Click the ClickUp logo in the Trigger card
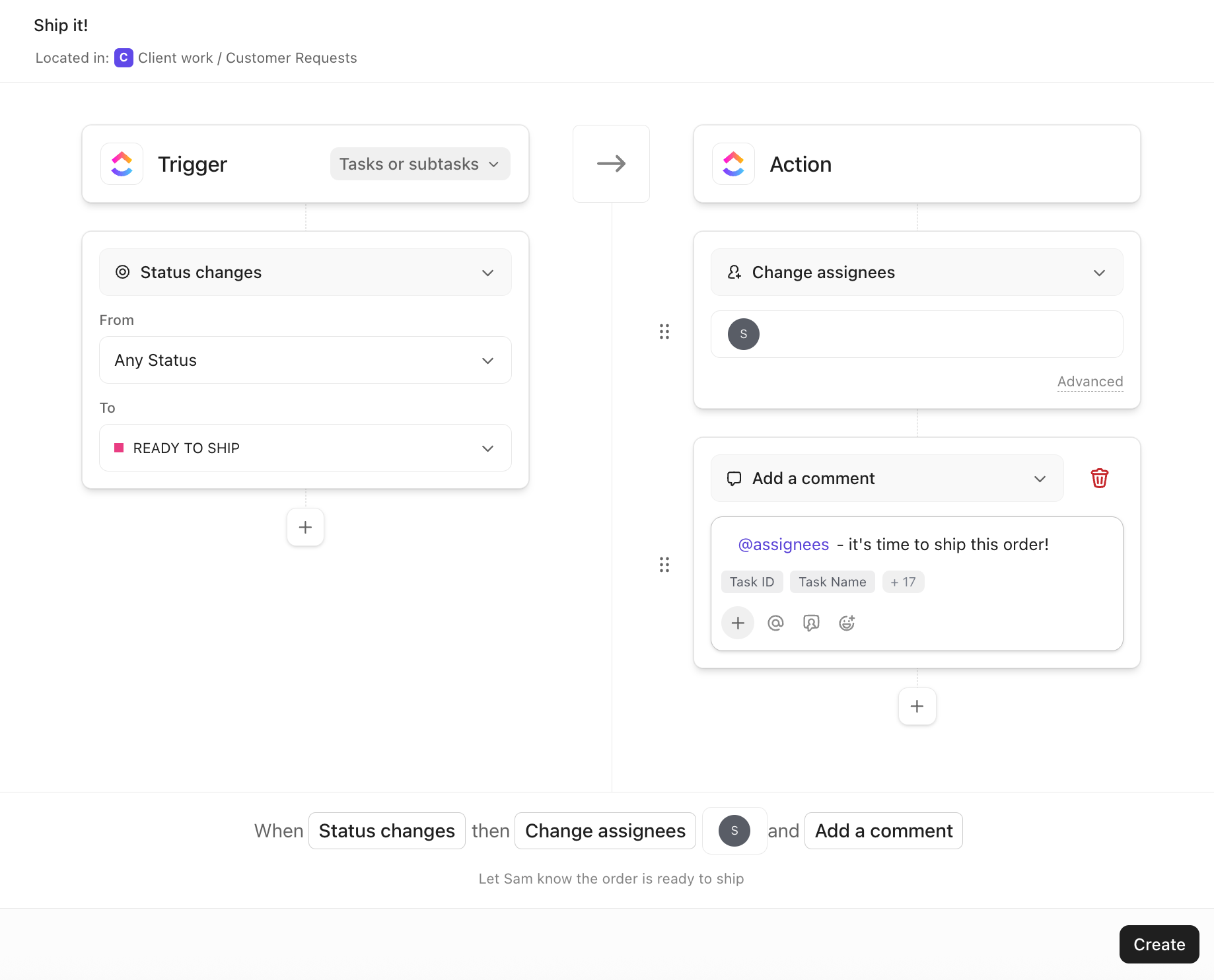Viewport: 1214px width, 980px height. 122,163
